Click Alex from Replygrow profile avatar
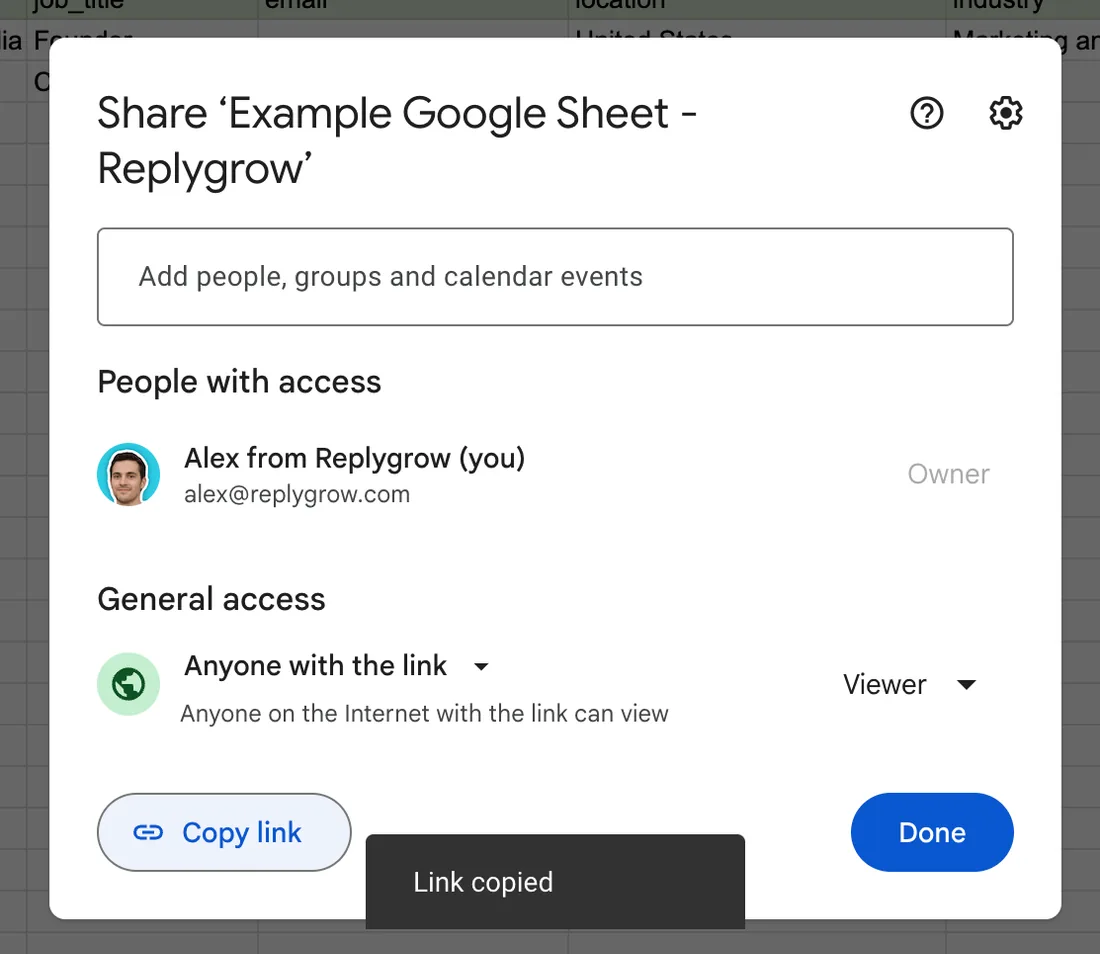This screenshot has height=954, width=1100. tap(128, 474)
